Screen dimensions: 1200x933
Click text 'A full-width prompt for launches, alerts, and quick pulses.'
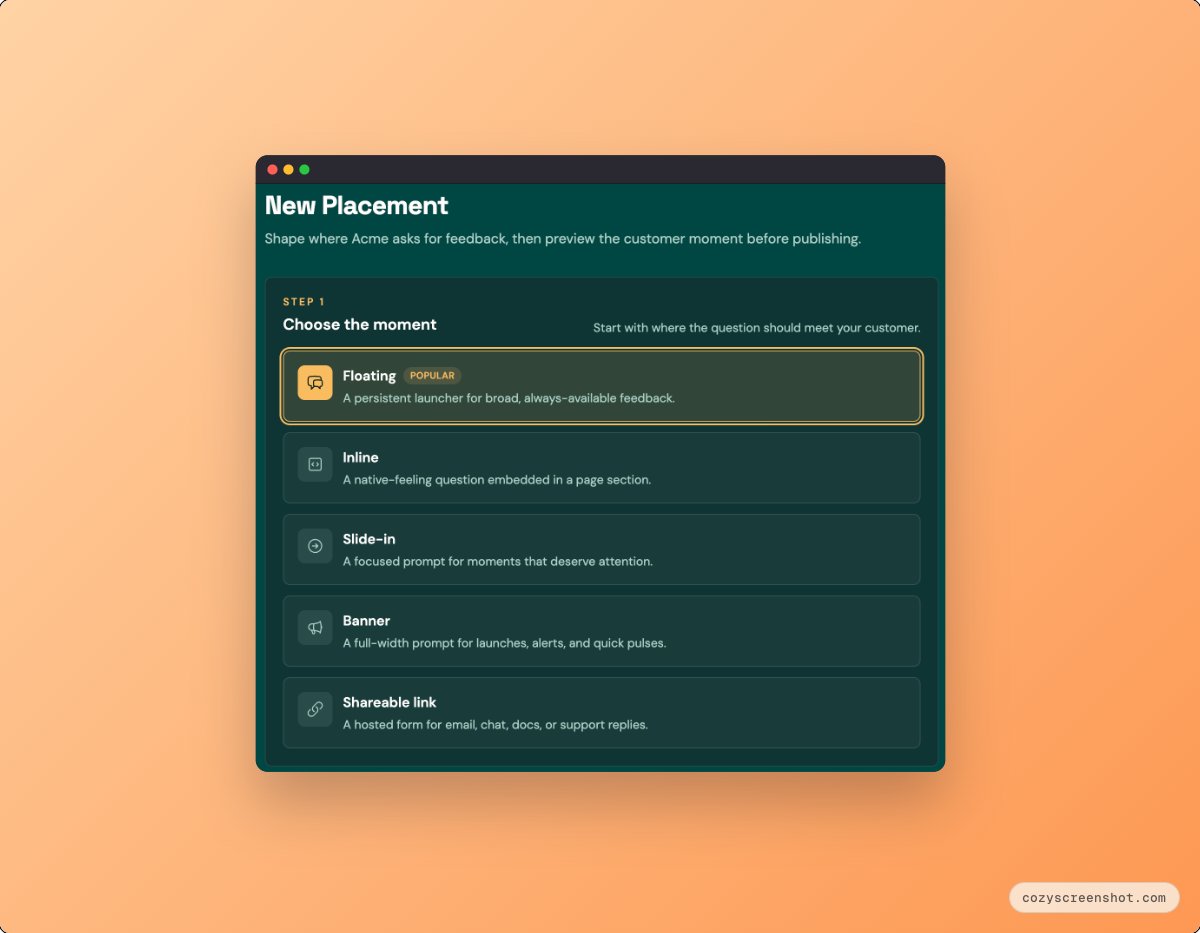(x=504, y=643)
